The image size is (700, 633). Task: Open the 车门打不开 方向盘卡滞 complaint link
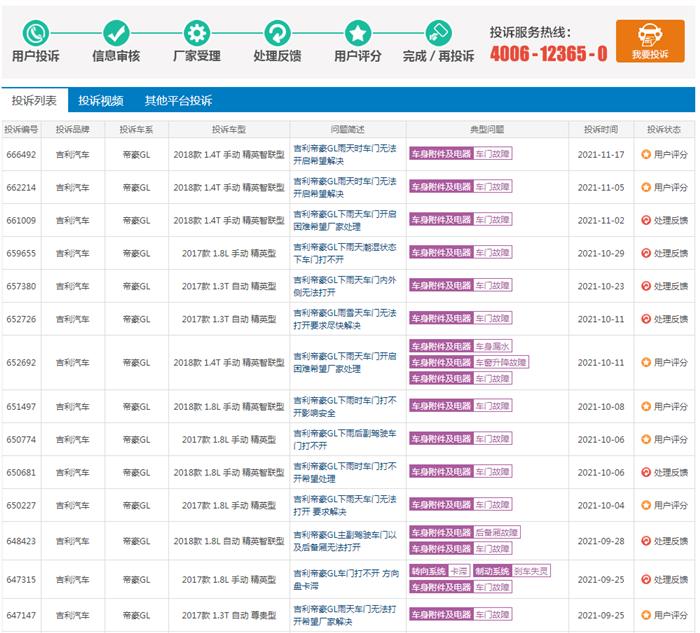346,579
